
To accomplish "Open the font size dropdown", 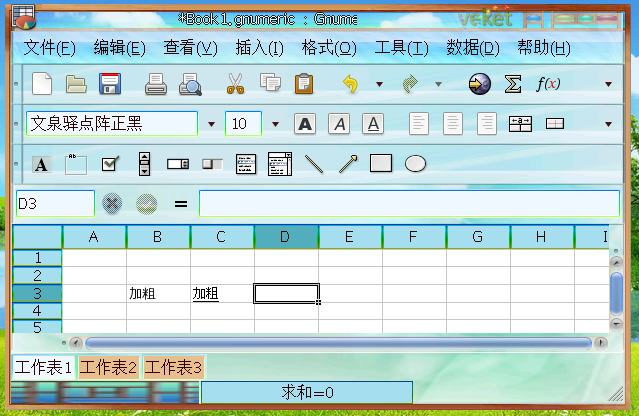I will 275,124.
